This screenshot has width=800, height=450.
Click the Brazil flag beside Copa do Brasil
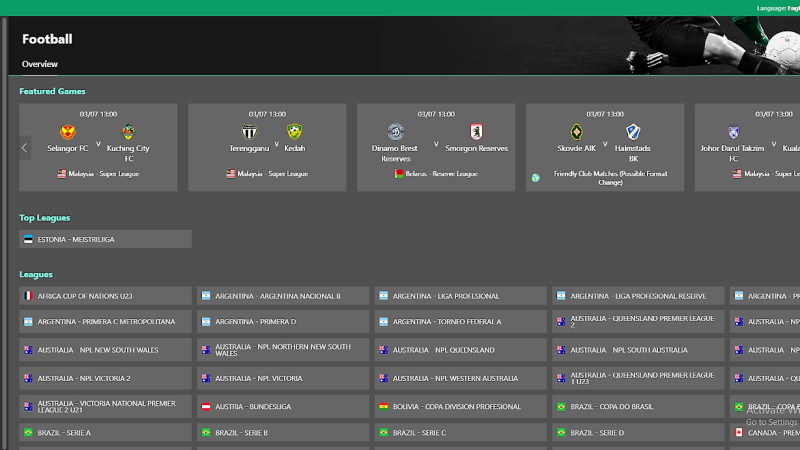tap(561, 407)
